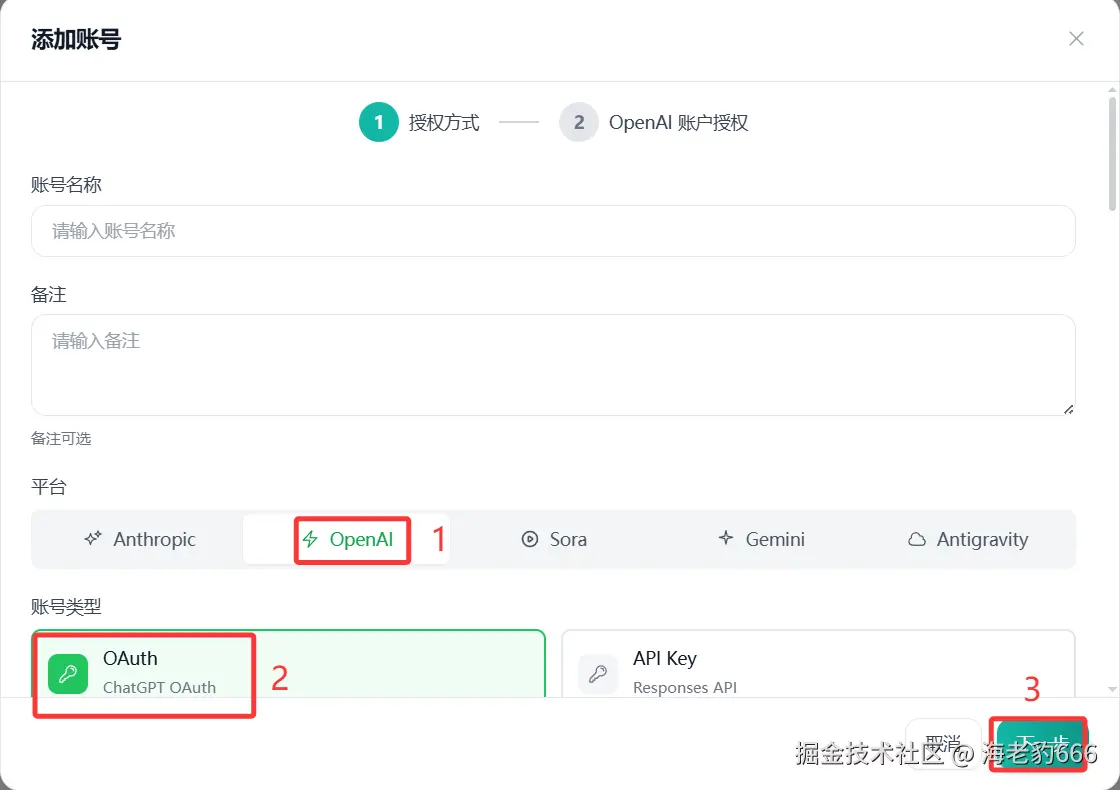The image size is (1120, 790).
Task: Click the Sora play circle icon
Action: [x=529, y=539]
